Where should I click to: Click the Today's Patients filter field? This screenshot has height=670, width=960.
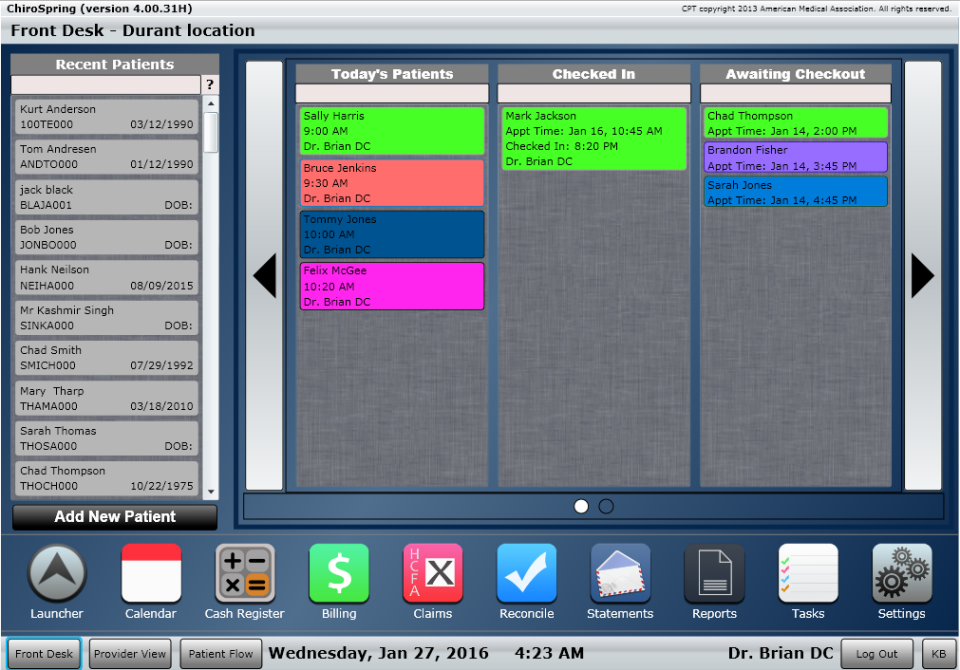pyautogui.click(x=392, y=93)
